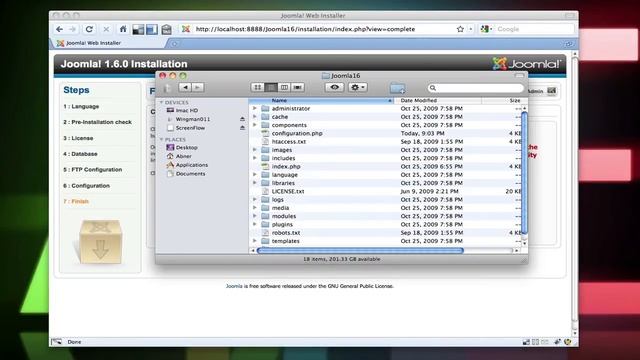
Task: Switch Finder to icon view
Action: (x=258, y=87)
